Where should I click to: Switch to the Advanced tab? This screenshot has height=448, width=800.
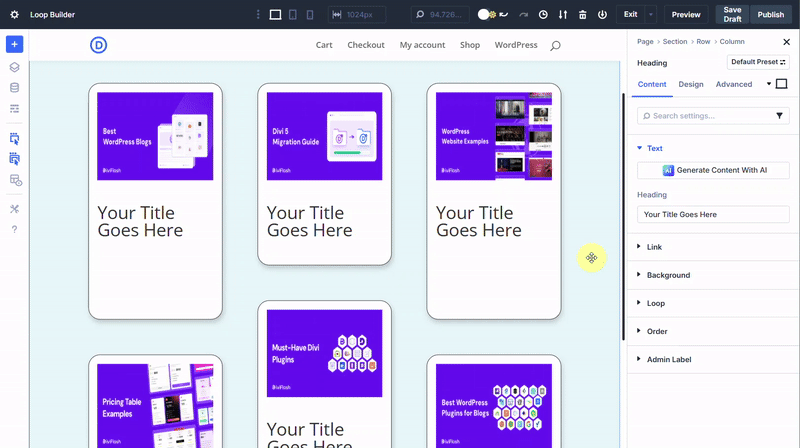point(734,84)
